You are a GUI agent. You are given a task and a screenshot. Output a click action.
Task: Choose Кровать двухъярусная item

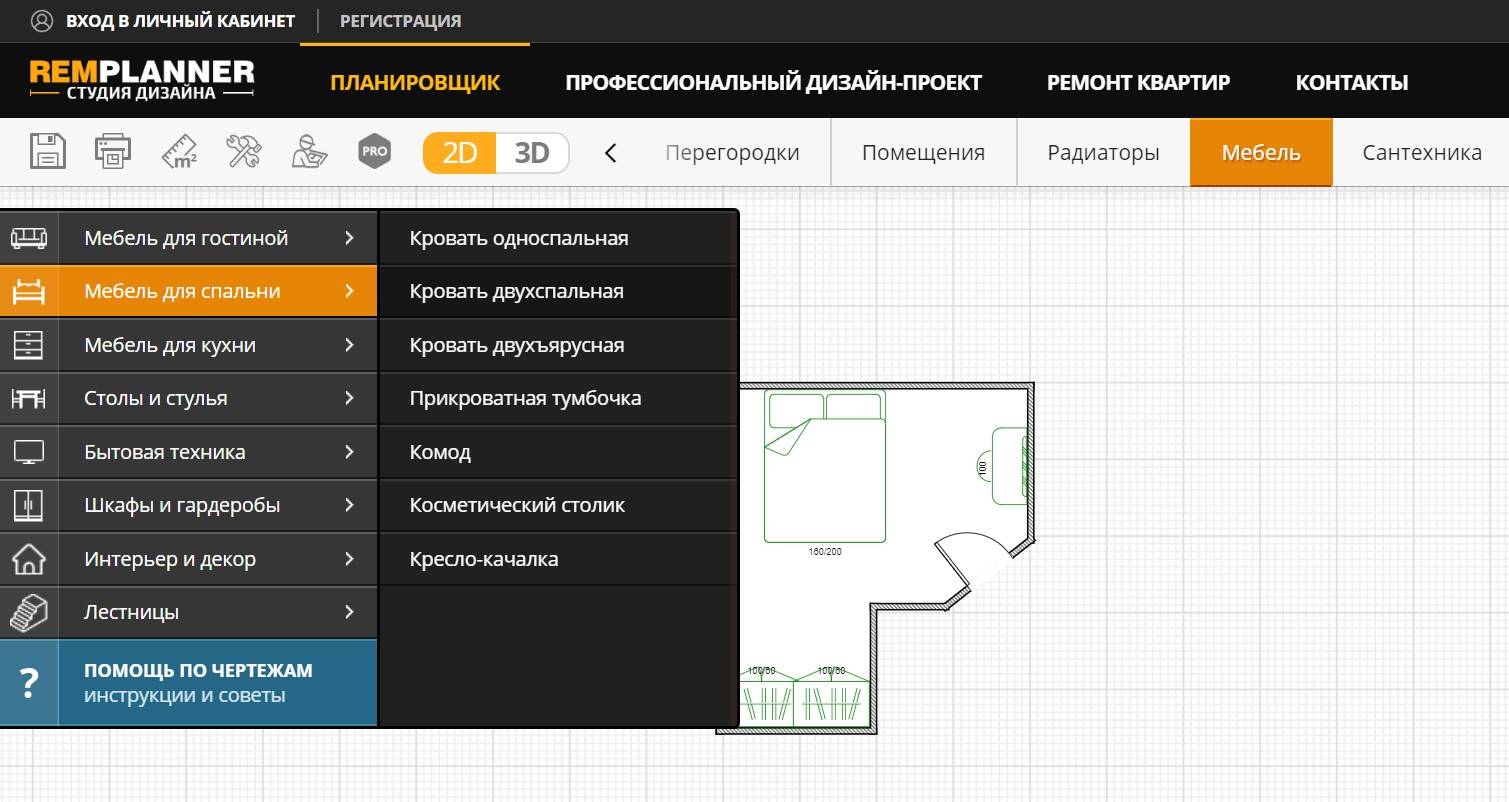[558, 345]
